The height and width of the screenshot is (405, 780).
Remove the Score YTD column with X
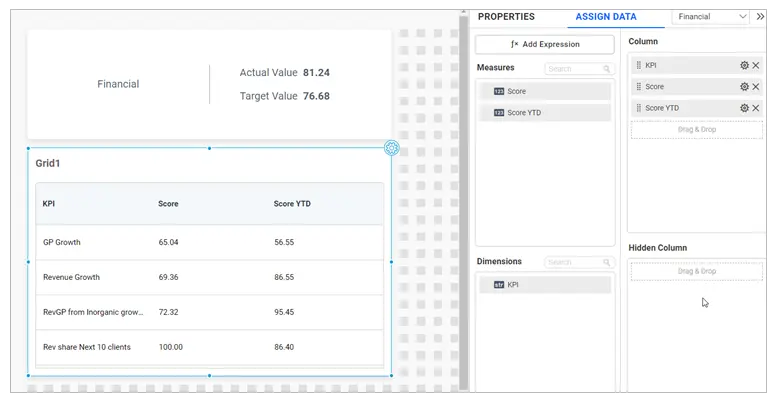[756, 108]
